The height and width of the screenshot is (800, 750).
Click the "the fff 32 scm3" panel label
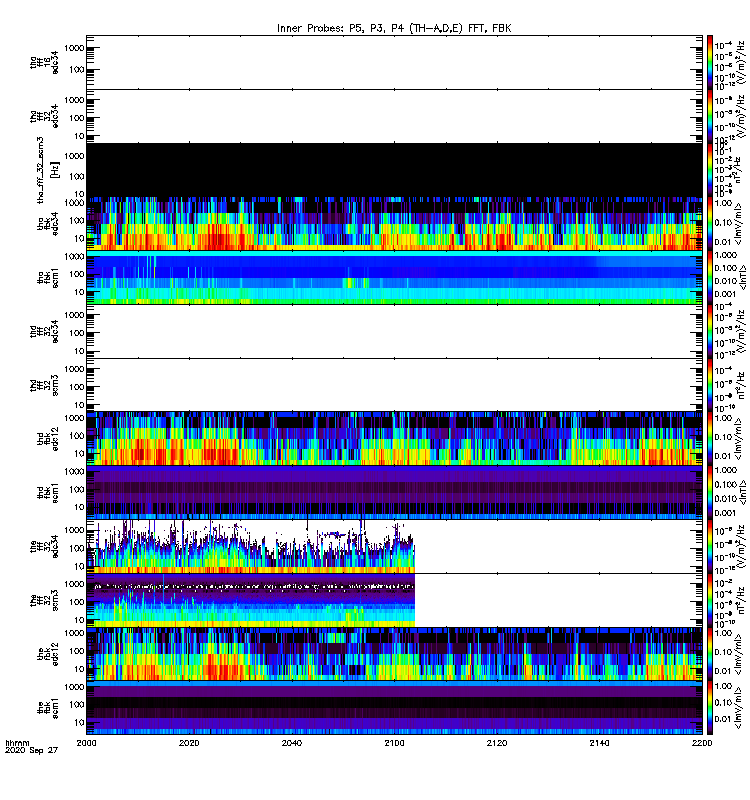[44, 601]
